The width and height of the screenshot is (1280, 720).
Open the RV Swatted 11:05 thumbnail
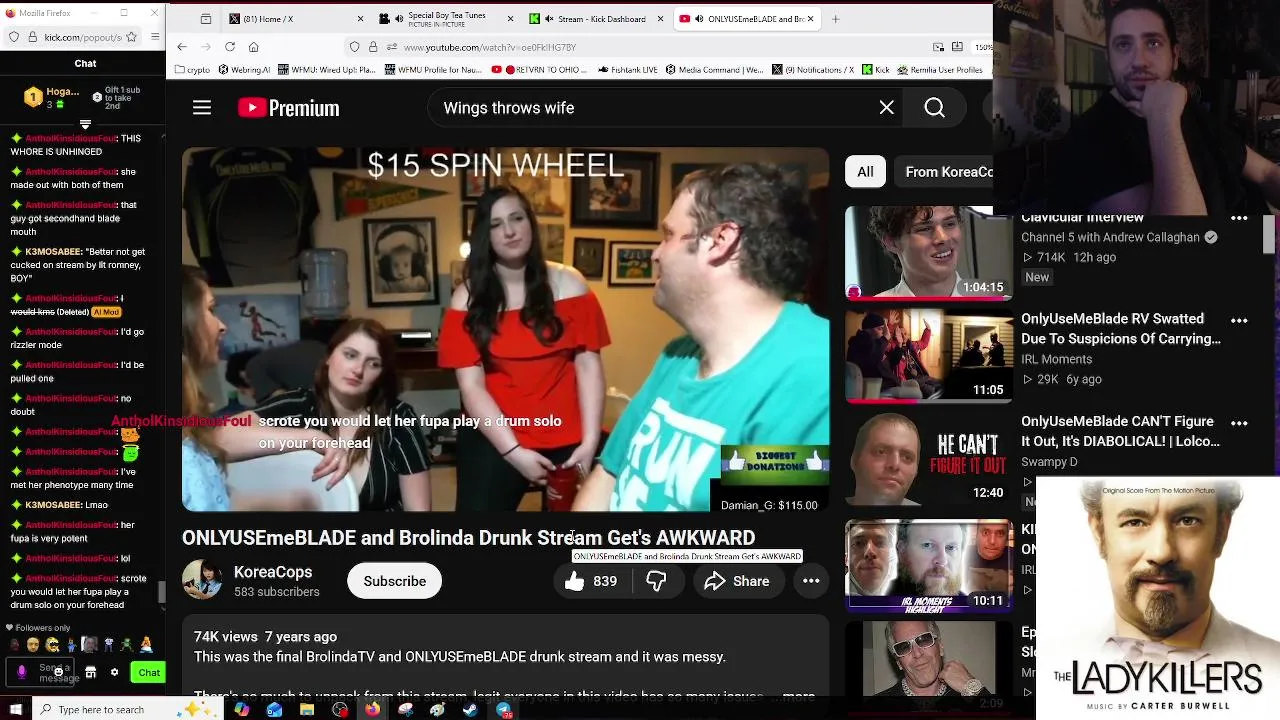pyautogui.click(x=928, y=356)
